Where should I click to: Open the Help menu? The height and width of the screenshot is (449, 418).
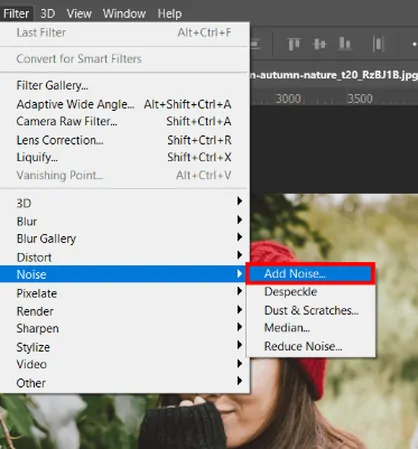pyautogui.click(x=170, y=14)
